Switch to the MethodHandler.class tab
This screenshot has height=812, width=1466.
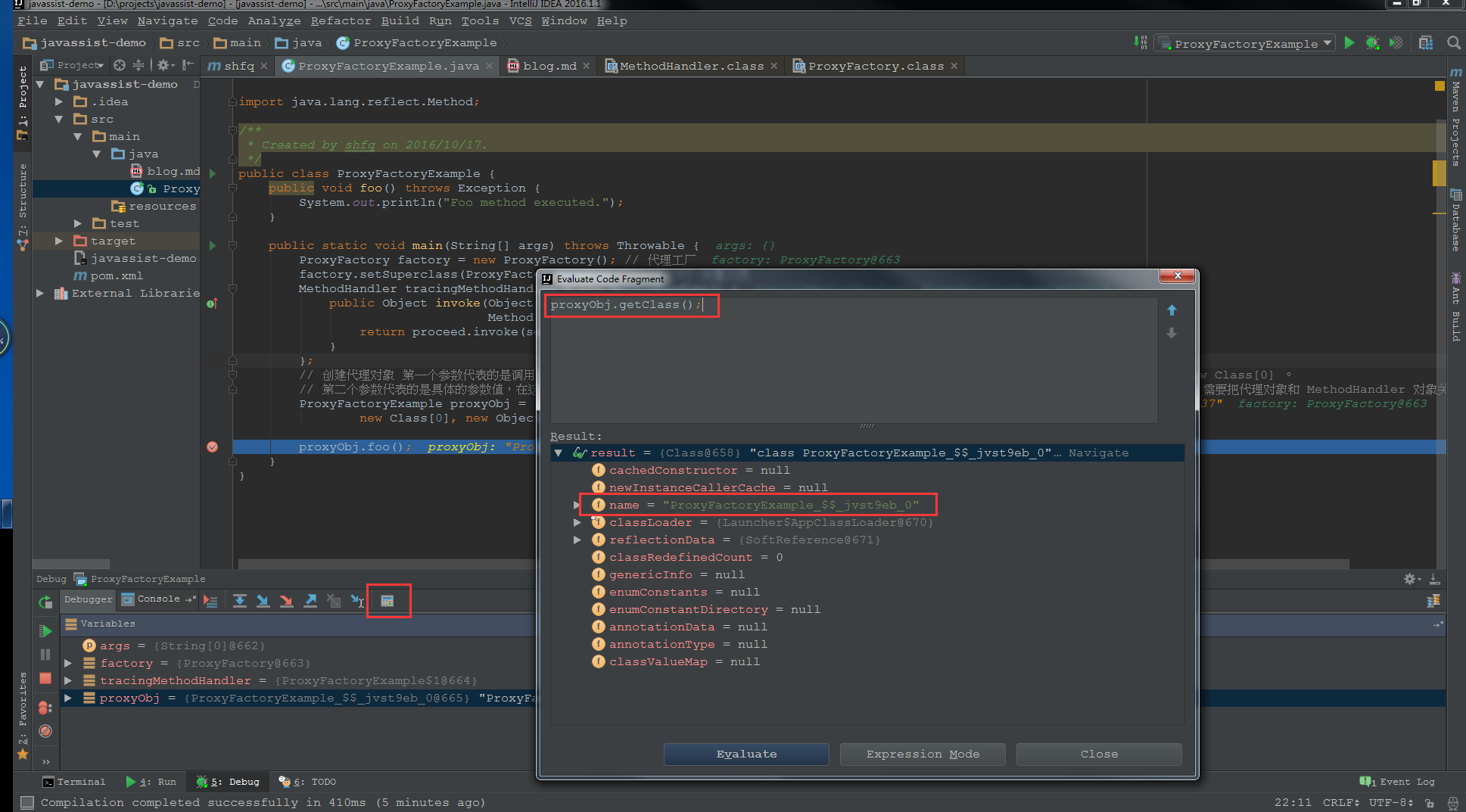pyautogui.click(x=691, y=67)
